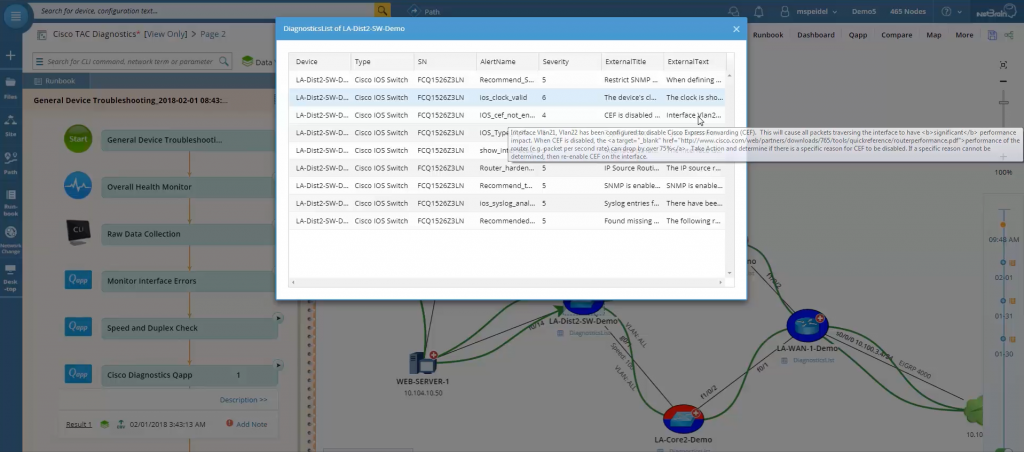This screenshot has height=452, width=1024.
Task: Sort by the Severity column header
Action: click(x=569, y=61)
